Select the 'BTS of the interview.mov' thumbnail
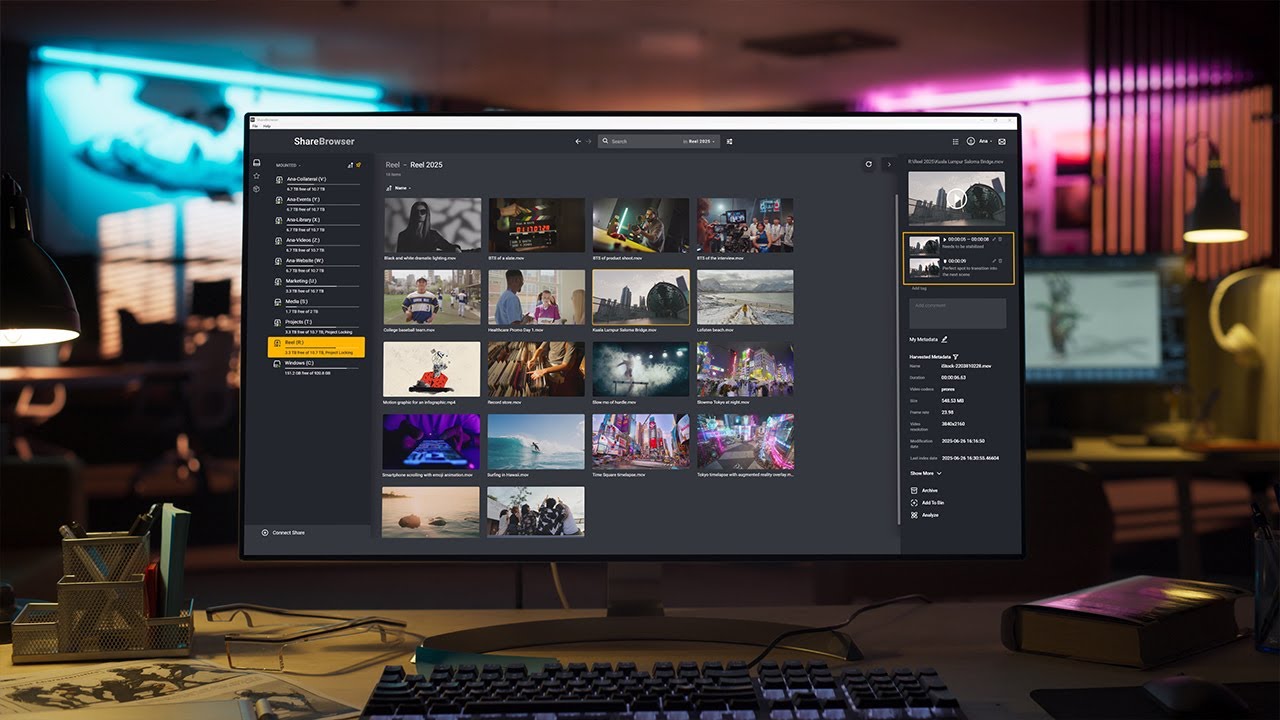Image resolution: width=1280 pixels, height=720 pixels. (x=745, y=225)
